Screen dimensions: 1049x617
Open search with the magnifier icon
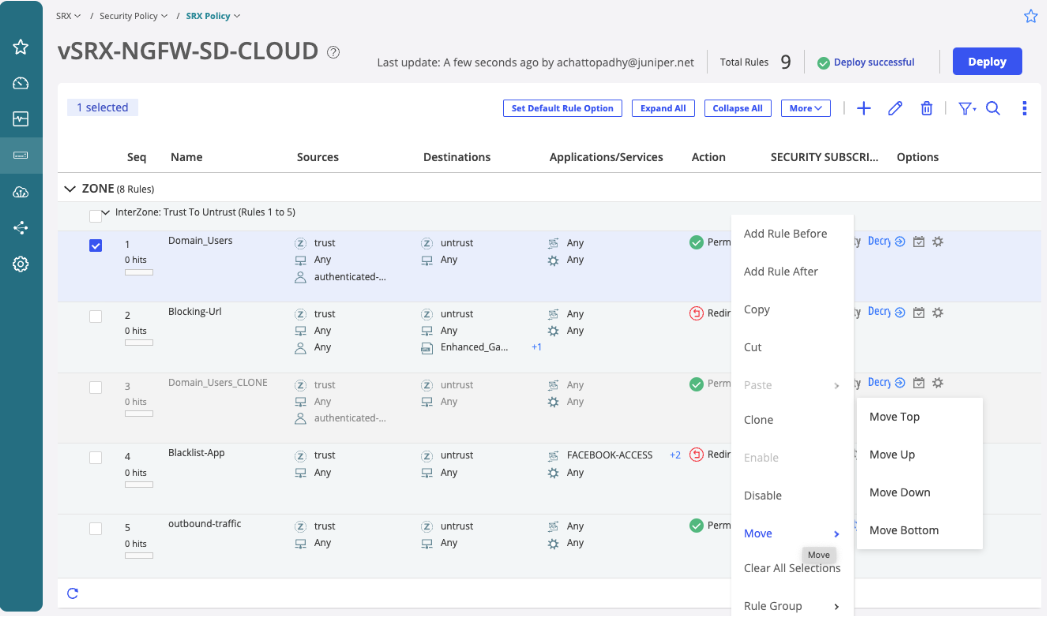(x=995, y=108)
